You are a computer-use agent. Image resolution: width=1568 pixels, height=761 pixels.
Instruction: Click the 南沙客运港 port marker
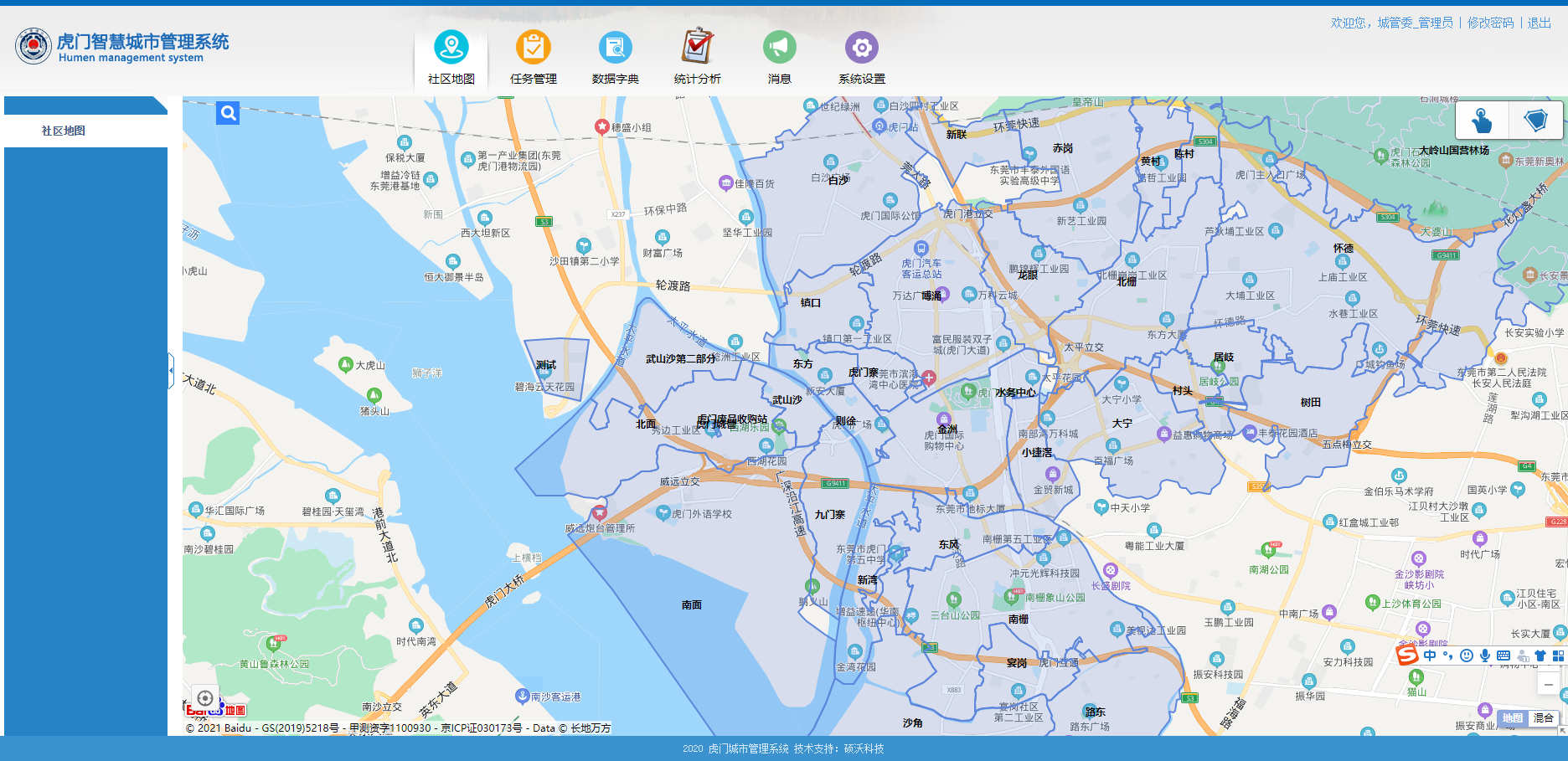coord(522,696)
